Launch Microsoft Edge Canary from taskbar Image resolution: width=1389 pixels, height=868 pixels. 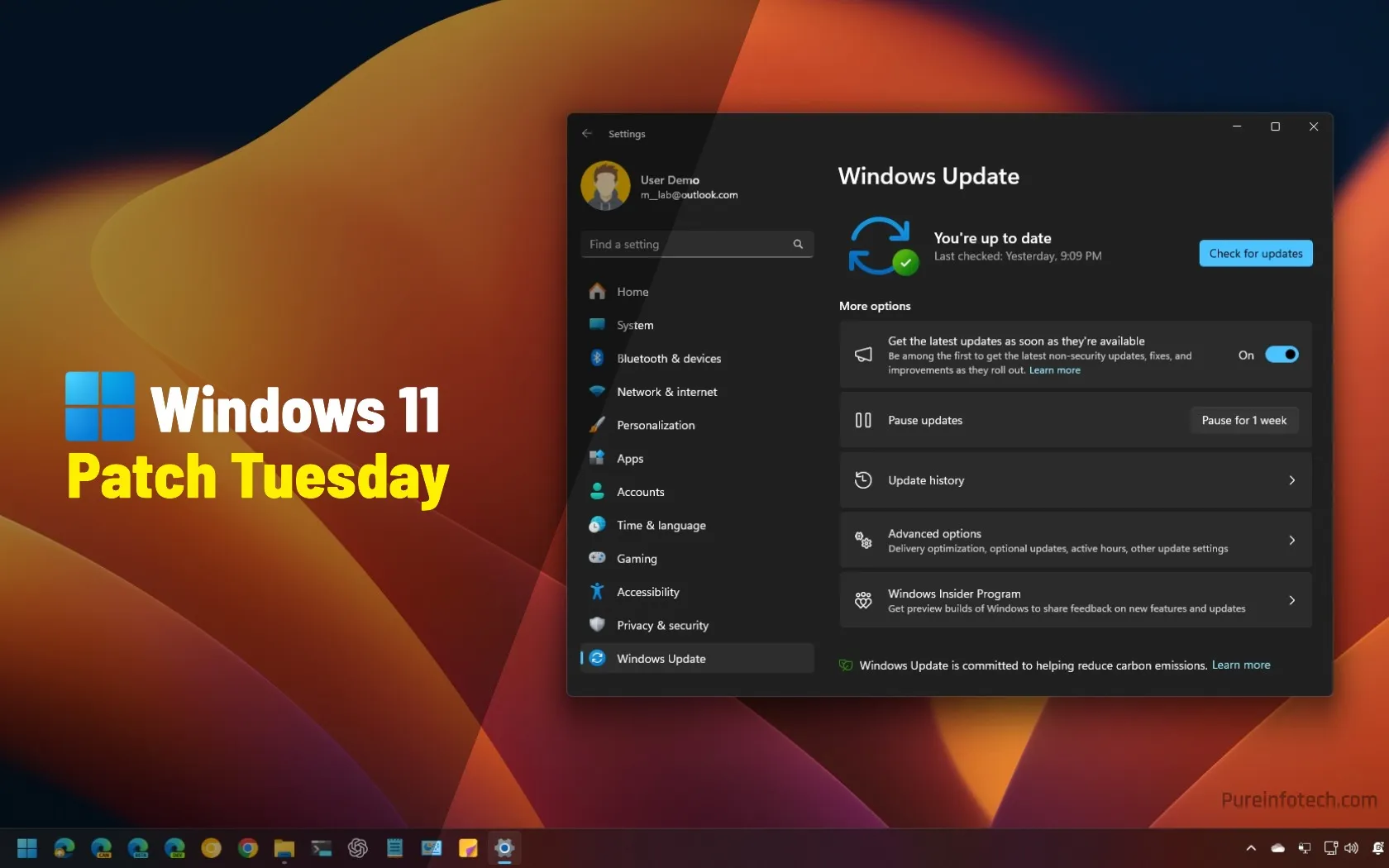pyautogui.click(x=101, y=848)
